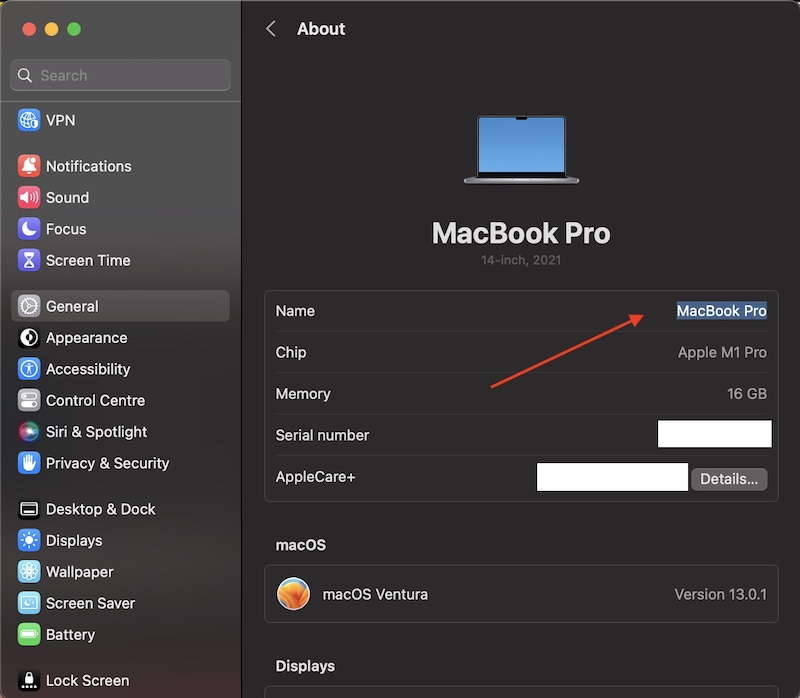This screenshot has width=800, height=698.
Task: Open Accessibility via its icon
Action: 29,369
